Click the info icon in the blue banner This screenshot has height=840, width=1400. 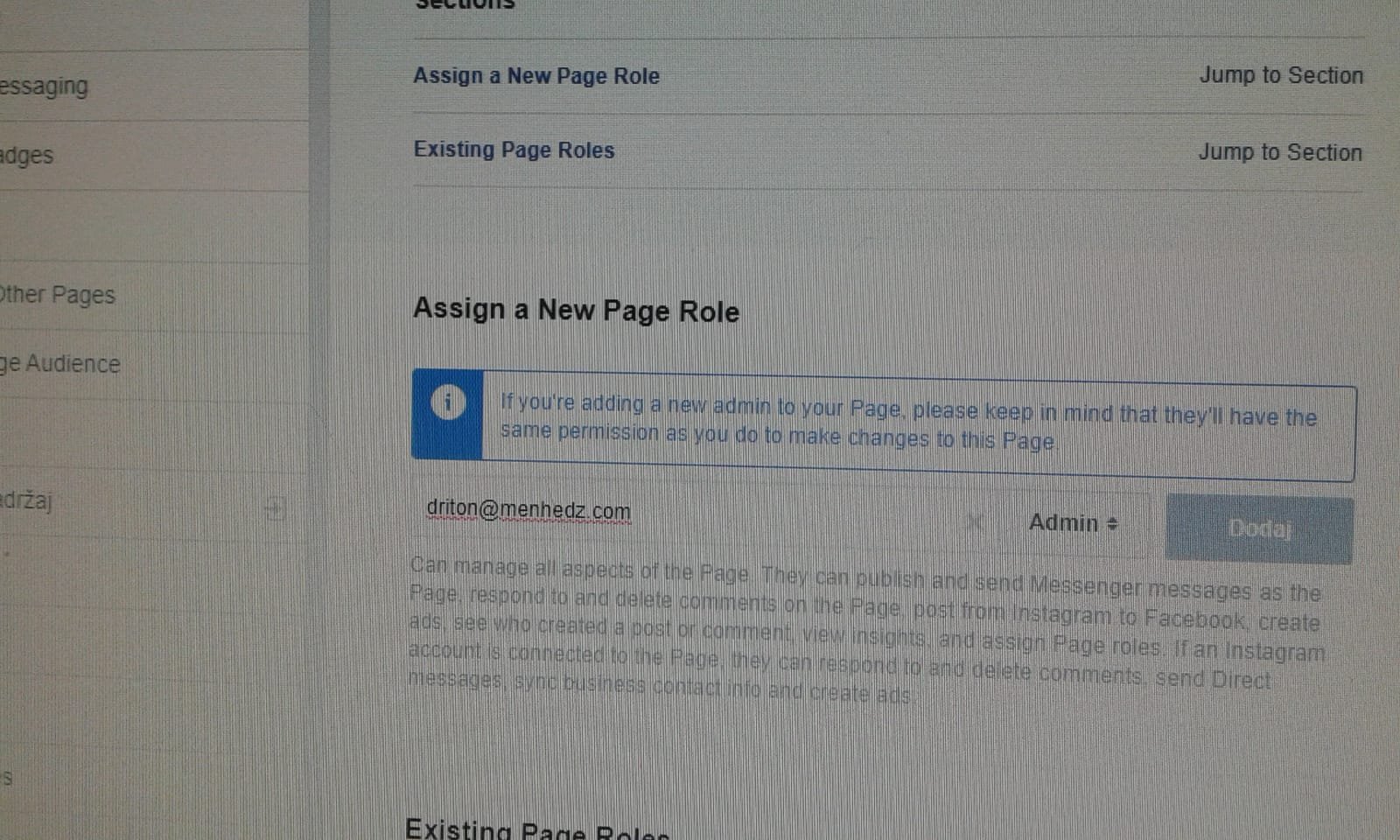448,403
